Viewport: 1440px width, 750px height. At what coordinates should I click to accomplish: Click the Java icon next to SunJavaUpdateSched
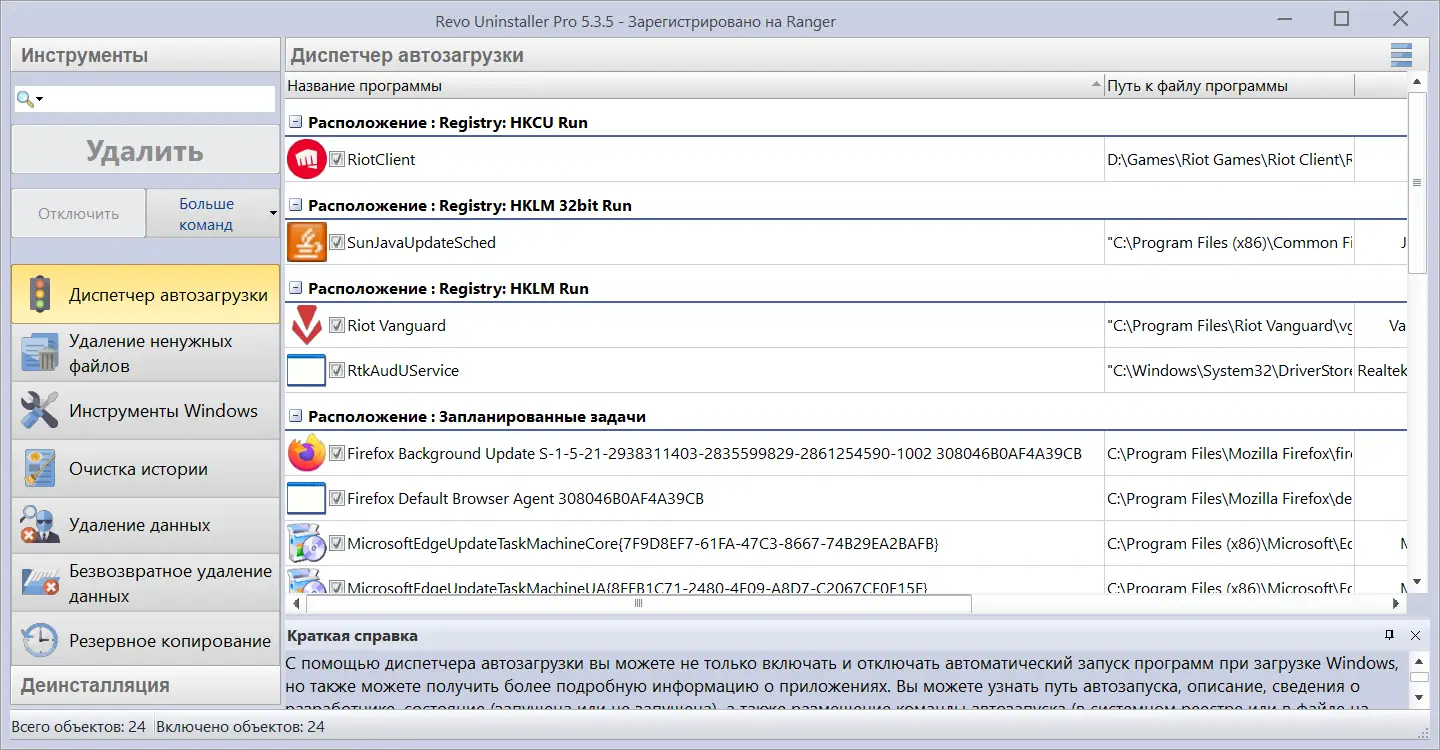(x=306, y=241)
